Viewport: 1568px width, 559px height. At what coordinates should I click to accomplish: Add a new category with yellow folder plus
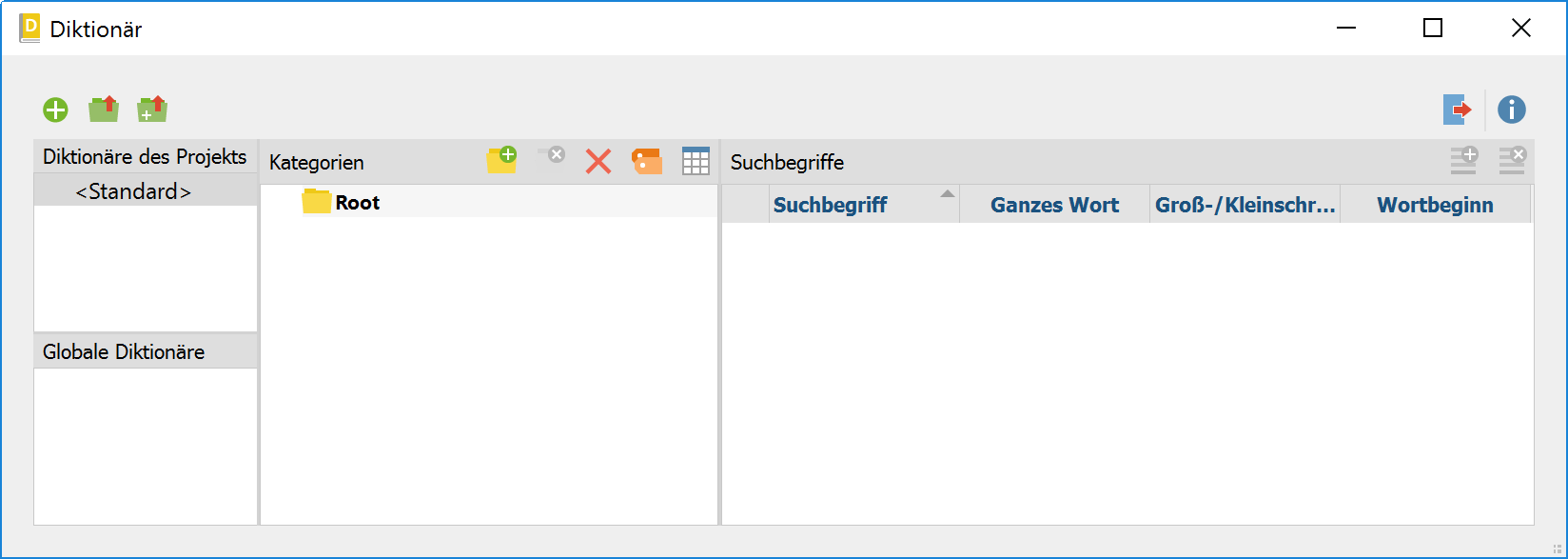click(x=501, y=160)
